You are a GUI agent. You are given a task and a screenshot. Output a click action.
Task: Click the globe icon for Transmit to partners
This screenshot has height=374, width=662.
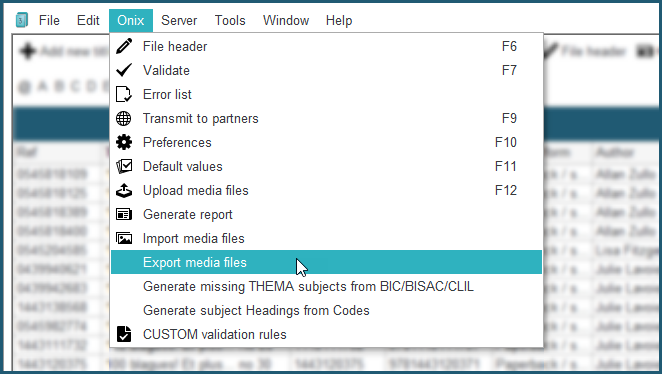[124, 119]
